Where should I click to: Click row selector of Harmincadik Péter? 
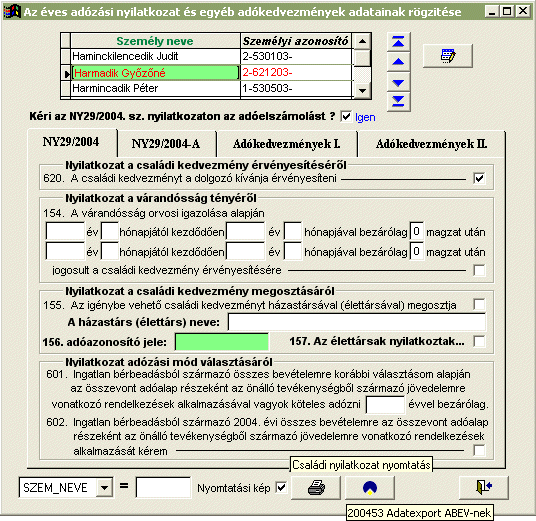pyautogui.click(x=65, y=89)
